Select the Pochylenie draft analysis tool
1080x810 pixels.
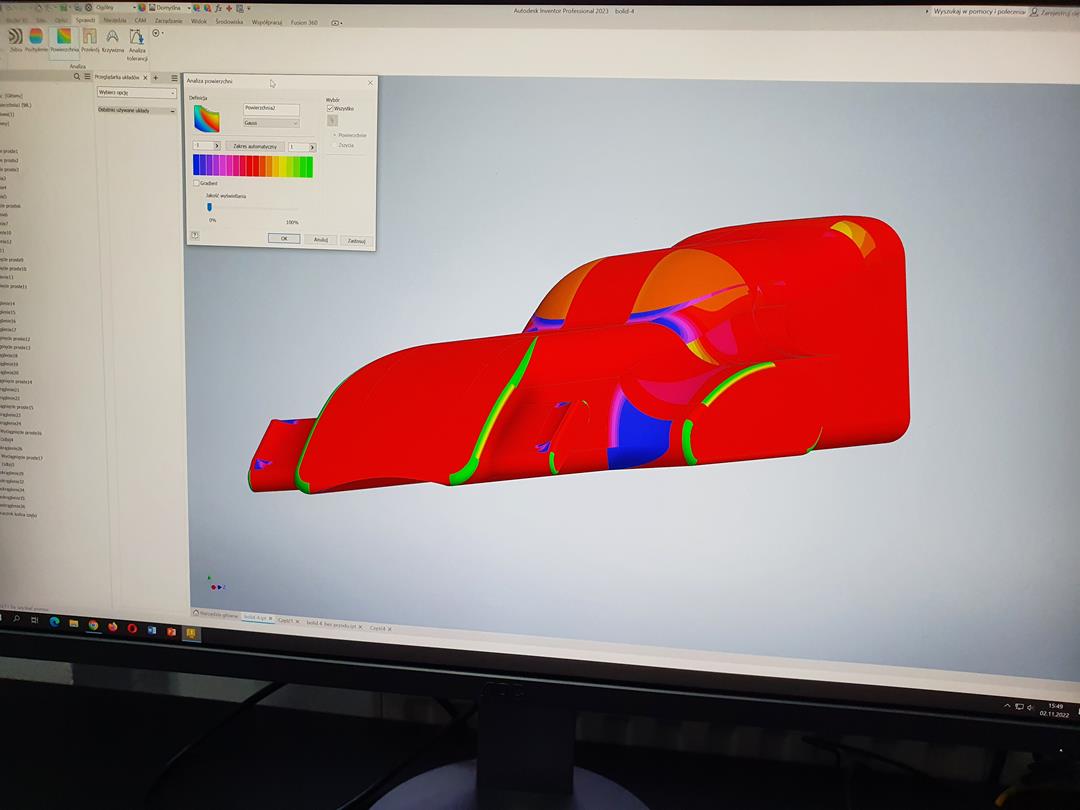coord(36,40)
